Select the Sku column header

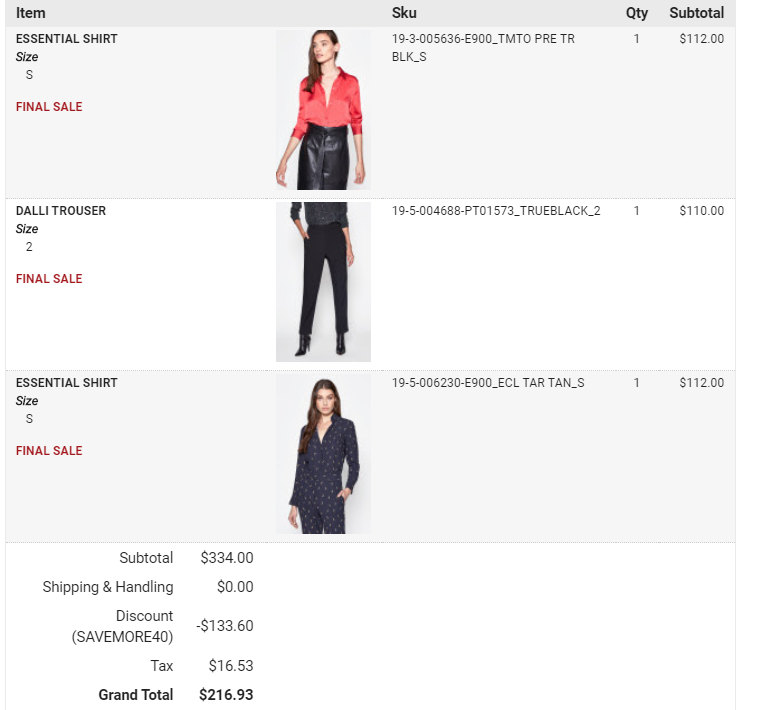(404, 13)
